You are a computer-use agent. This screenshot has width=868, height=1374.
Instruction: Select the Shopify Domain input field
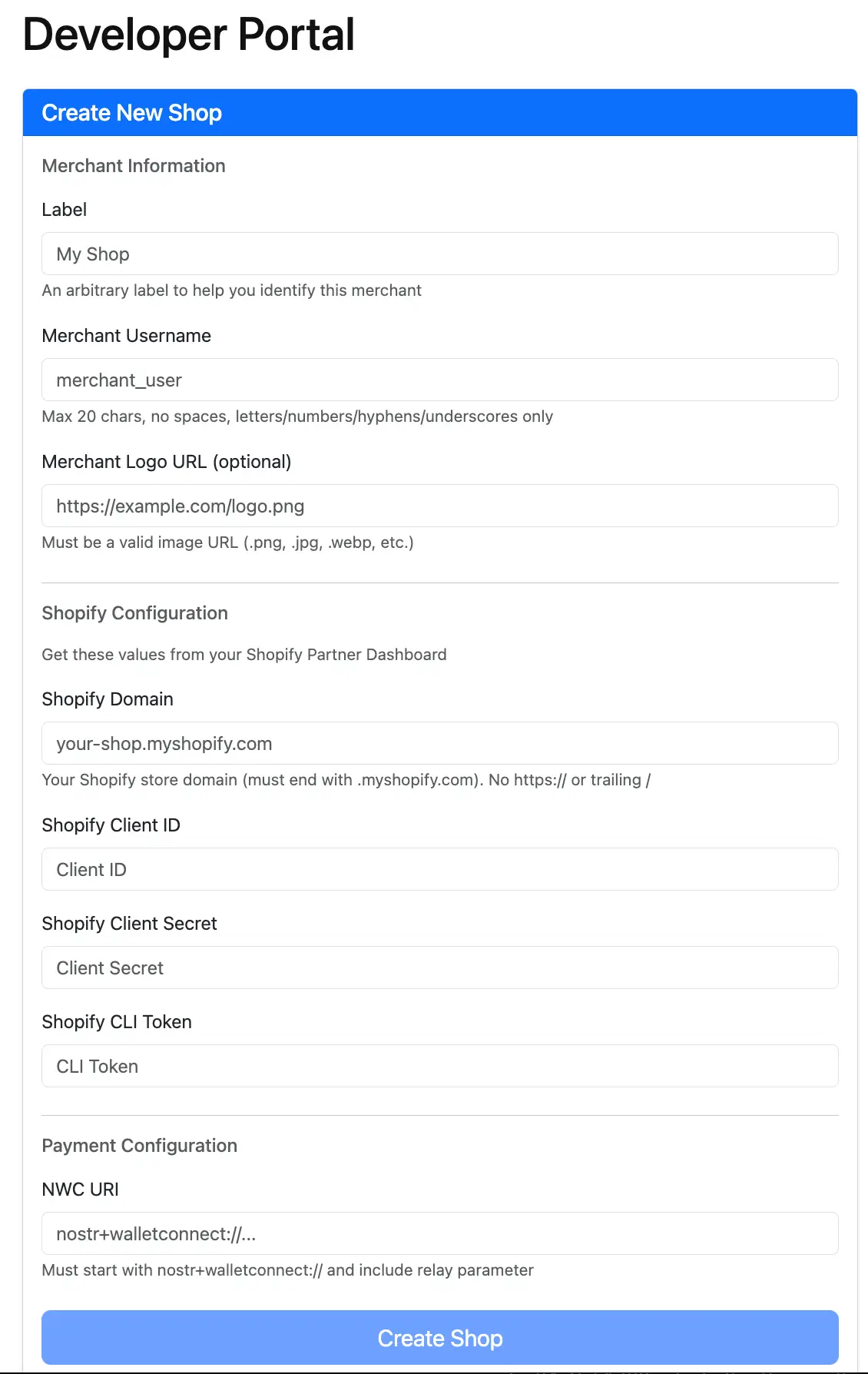pyautogui.click(x=439, y=743)
